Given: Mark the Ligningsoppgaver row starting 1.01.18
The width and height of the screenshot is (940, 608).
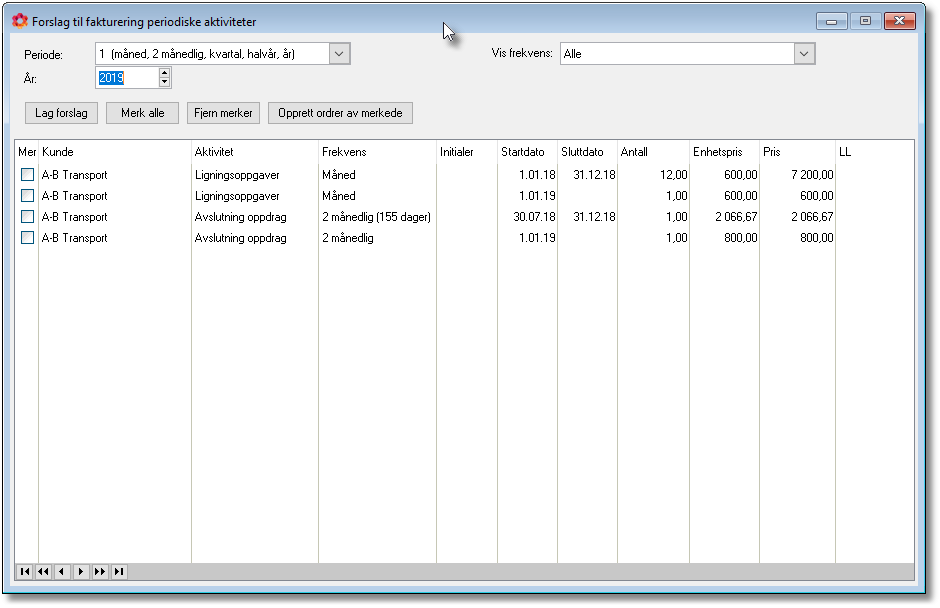Looking at the screenshot, I should coord(28,174).
